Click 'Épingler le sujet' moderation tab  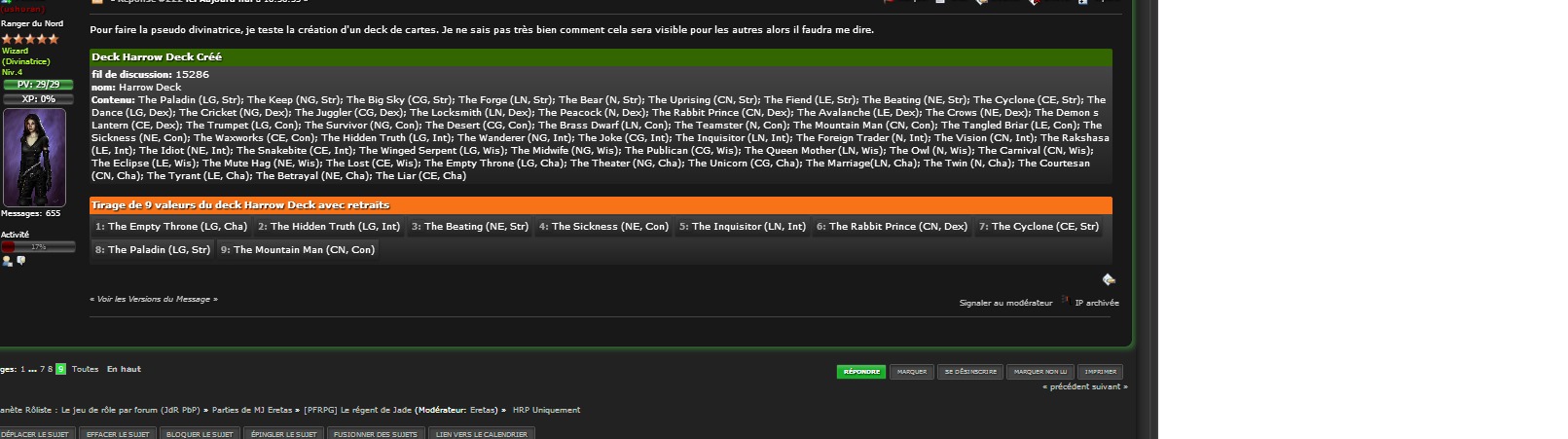click(283, 434)
